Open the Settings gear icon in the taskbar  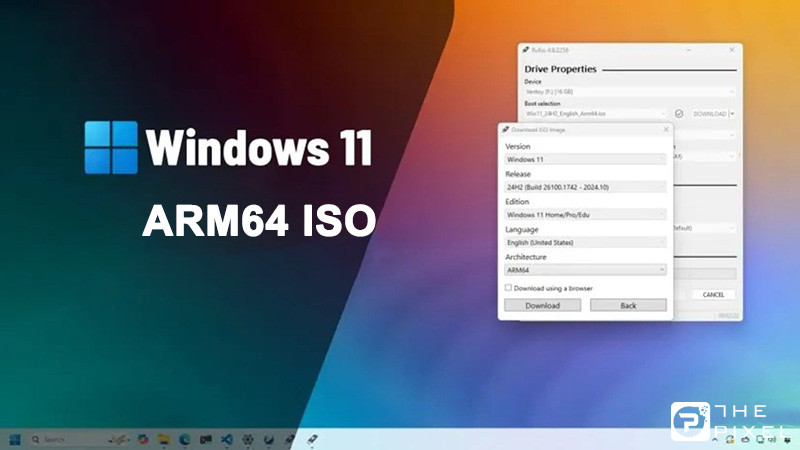pyautogui.click(x=247, y=439)
